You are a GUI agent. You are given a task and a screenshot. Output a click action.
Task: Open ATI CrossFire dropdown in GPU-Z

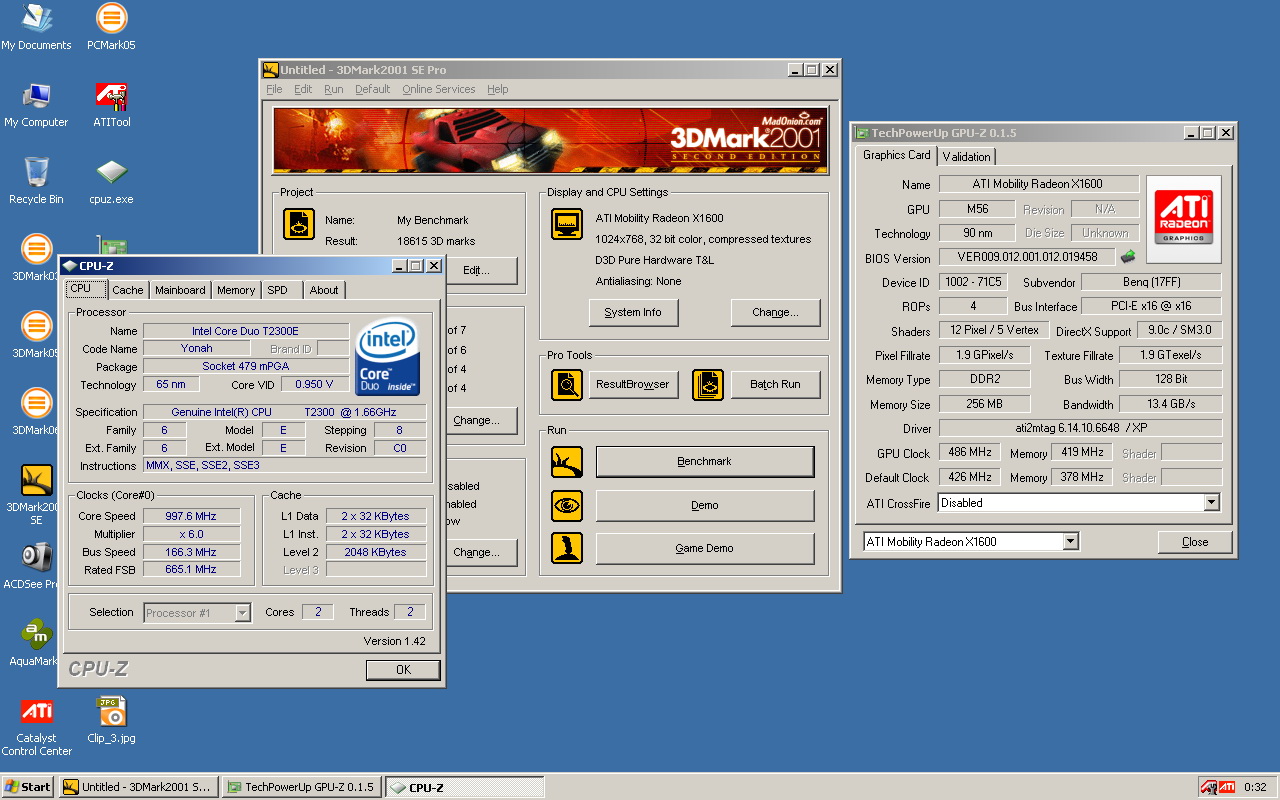point(1211,503)
